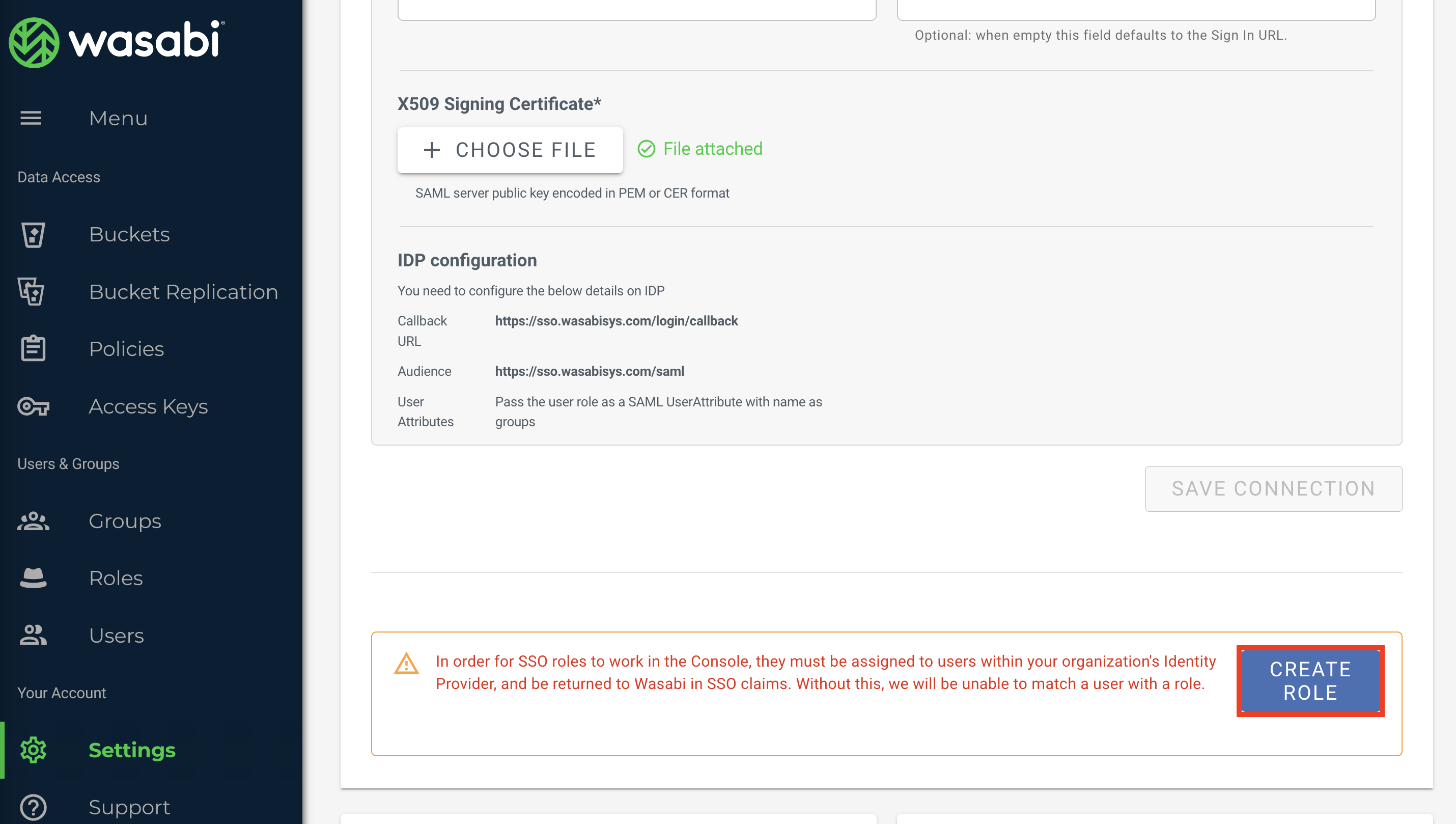
Task: Open the Users section
Action: tap(116, 635)
